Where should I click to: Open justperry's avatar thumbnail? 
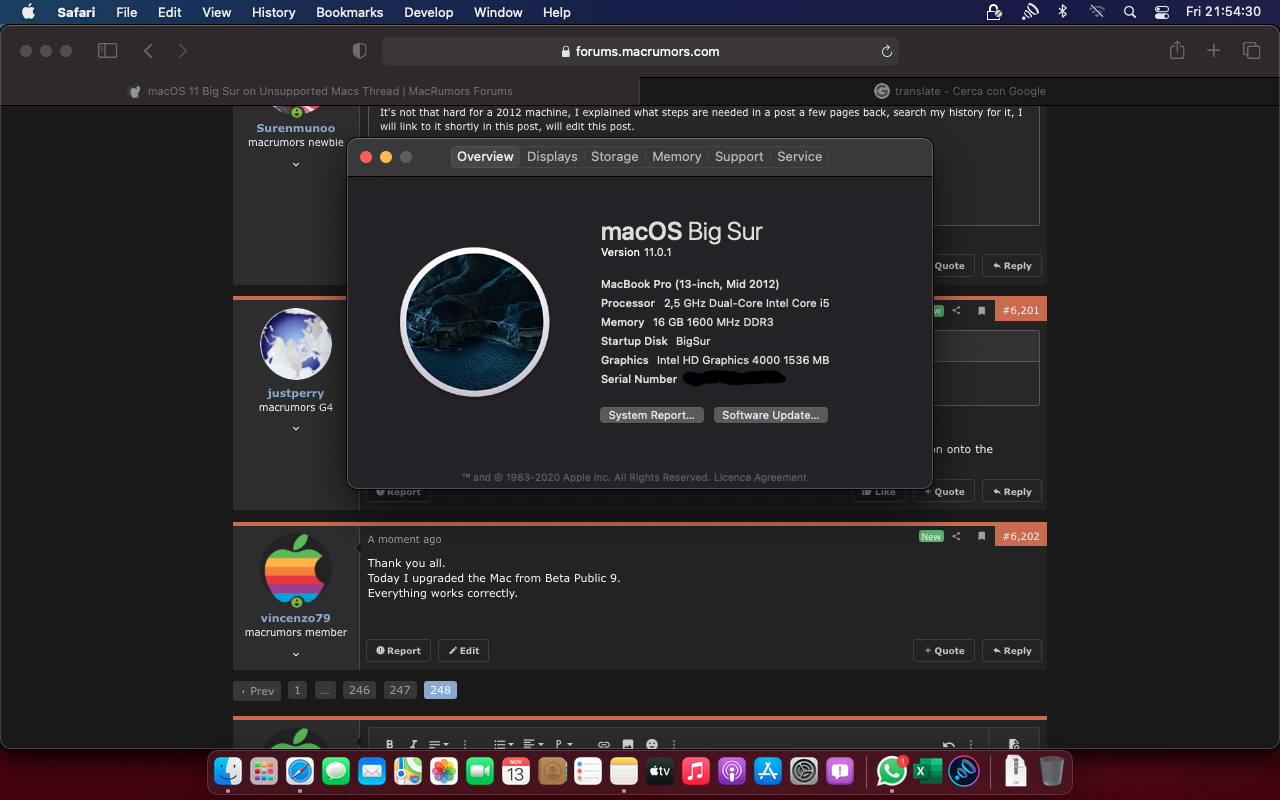point(296,344)
